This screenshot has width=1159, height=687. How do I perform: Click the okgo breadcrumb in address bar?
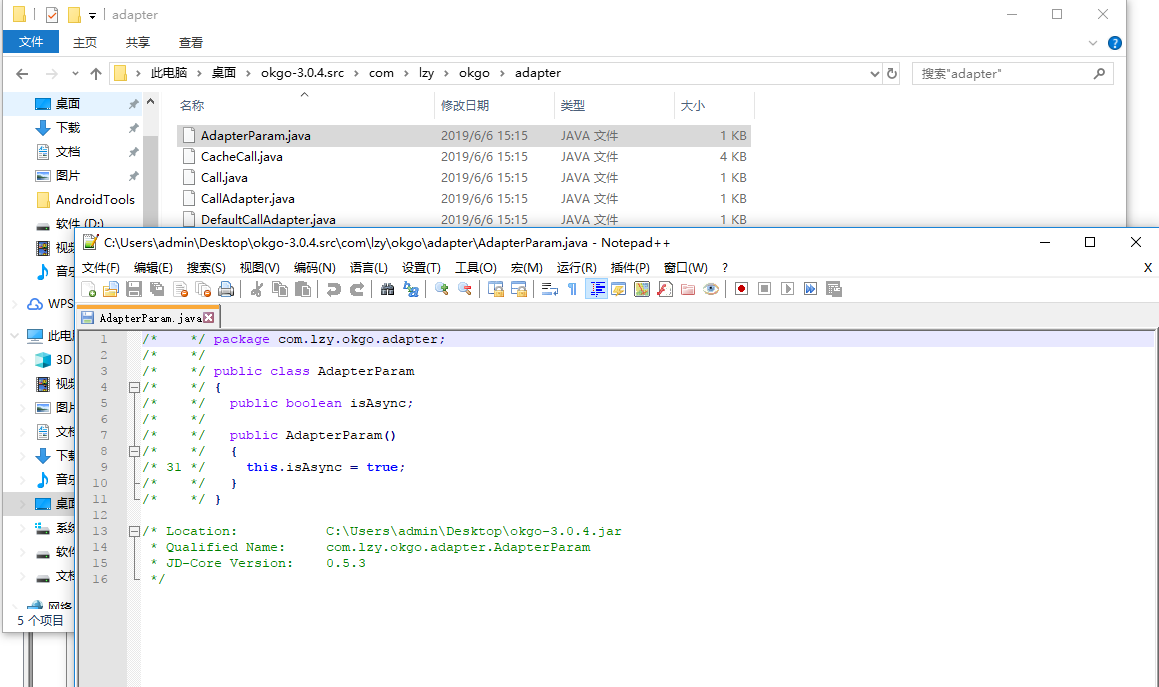(x=475, y=72)
